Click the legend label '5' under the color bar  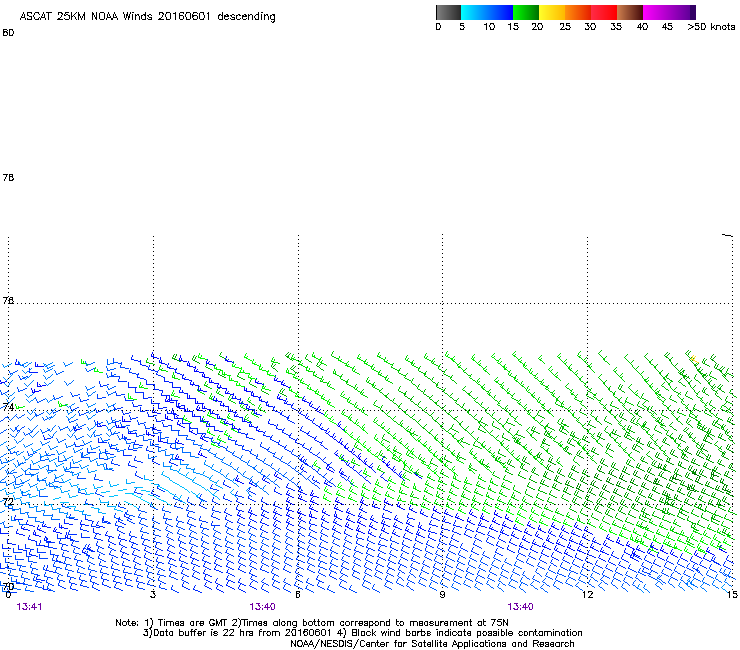coord(462,27)
